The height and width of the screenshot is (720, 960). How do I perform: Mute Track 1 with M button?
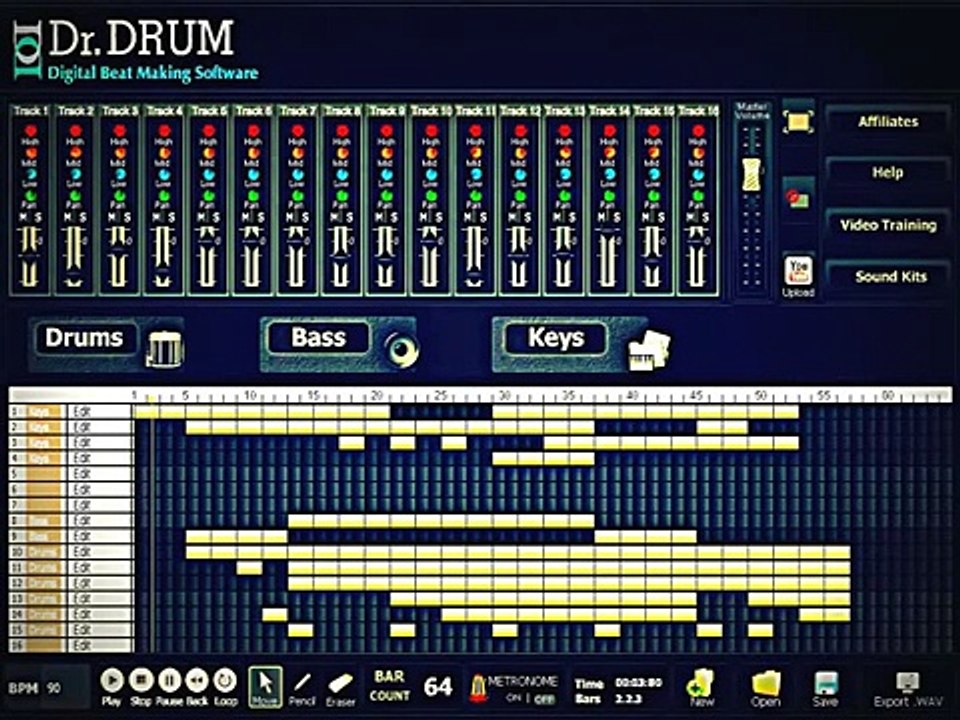23,217
